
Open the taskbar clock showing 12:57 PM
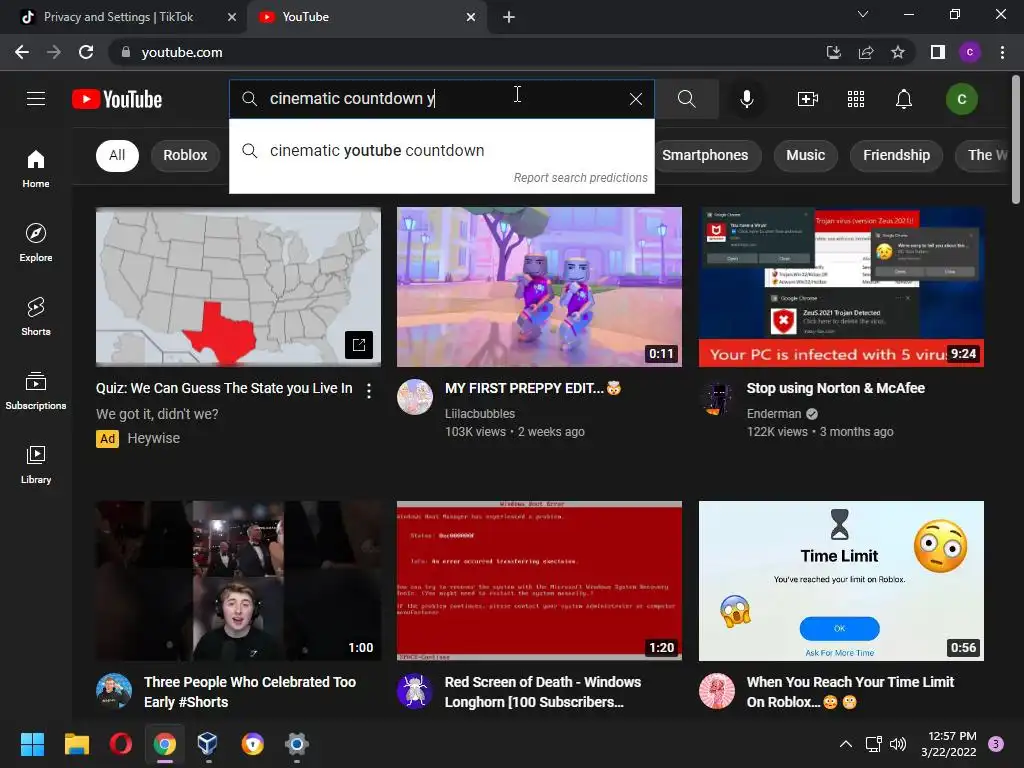click(x=949, y=744)
